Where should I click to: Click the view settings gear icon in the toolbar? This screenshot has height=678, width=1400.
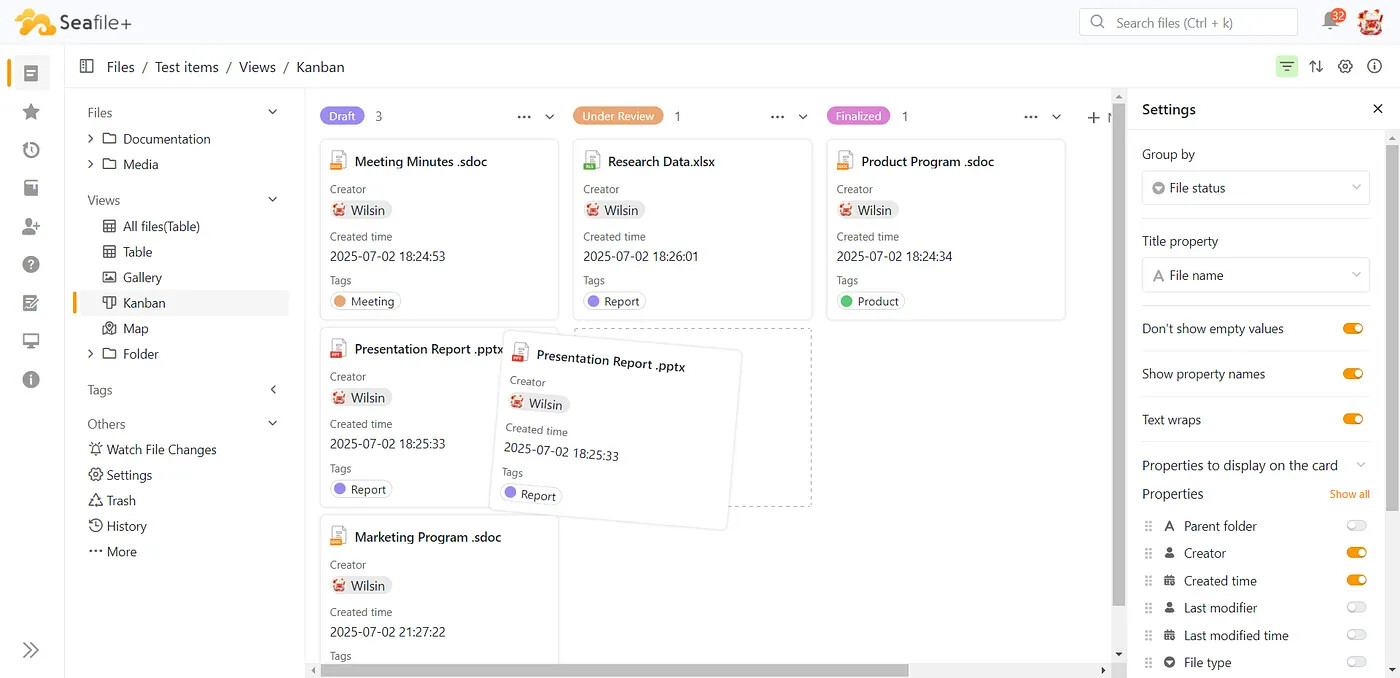1345,67
